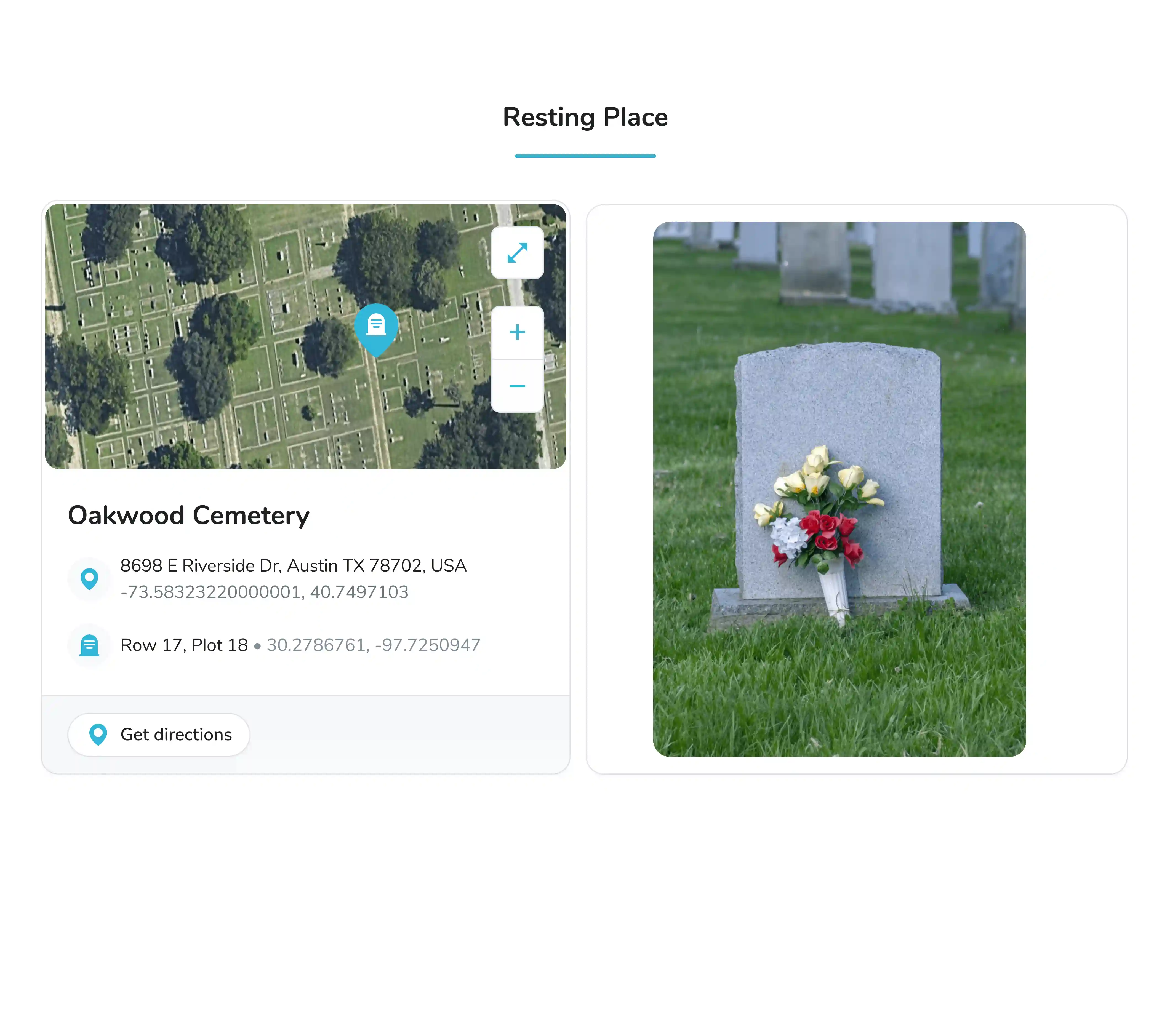The image size is (1162, 1036).
Task: Click coordinates -73.58323220000001, 40.7497103
Action: (x=263, y=592)
